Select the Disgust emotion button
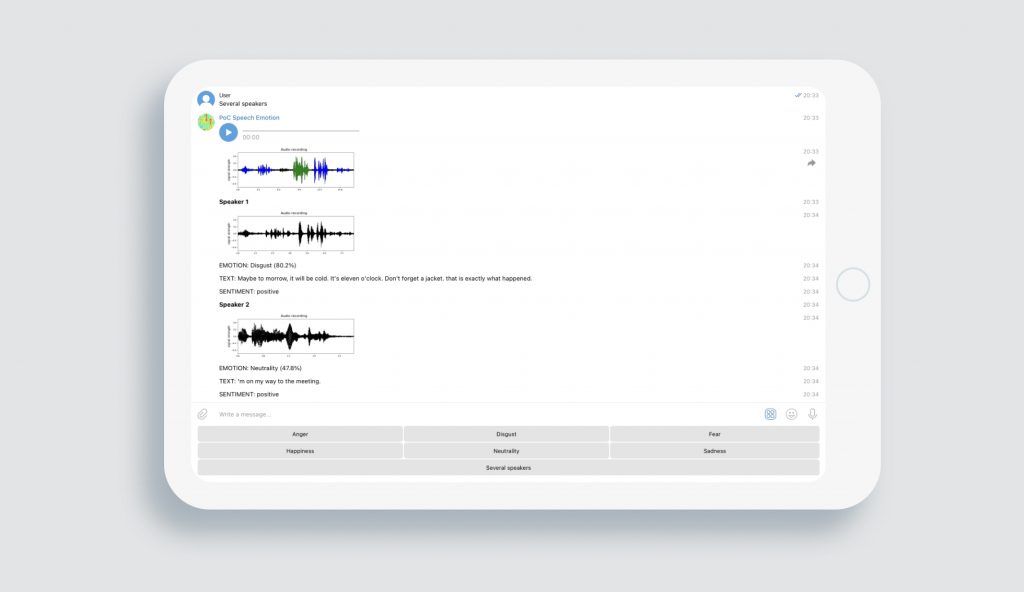1024x592 pixels. coord(506,433)
